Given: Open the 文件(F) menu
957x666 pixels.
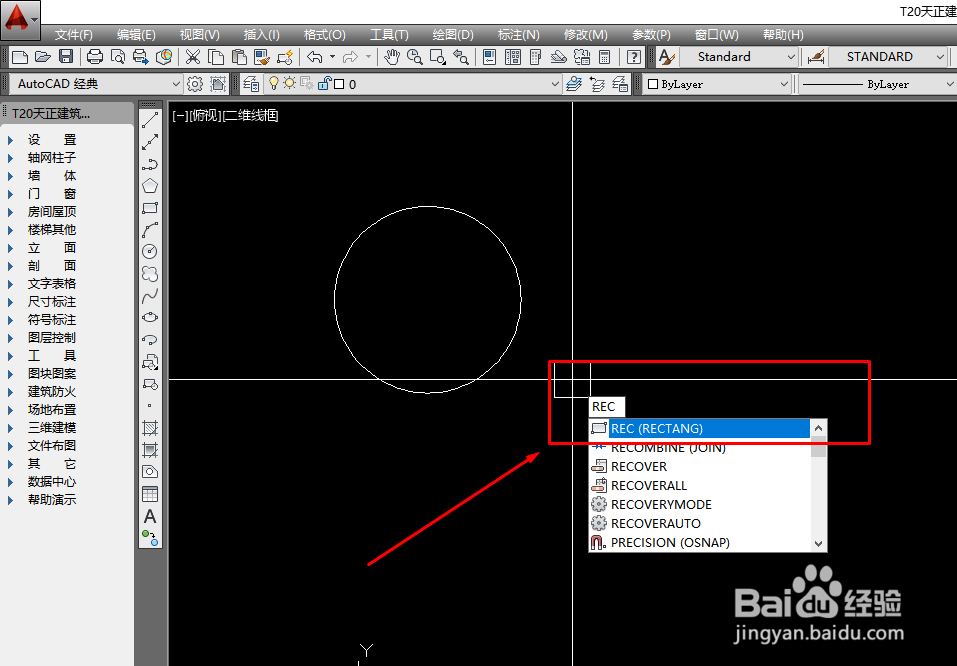Looking at the screenshot, I should (x=74, y=35).
